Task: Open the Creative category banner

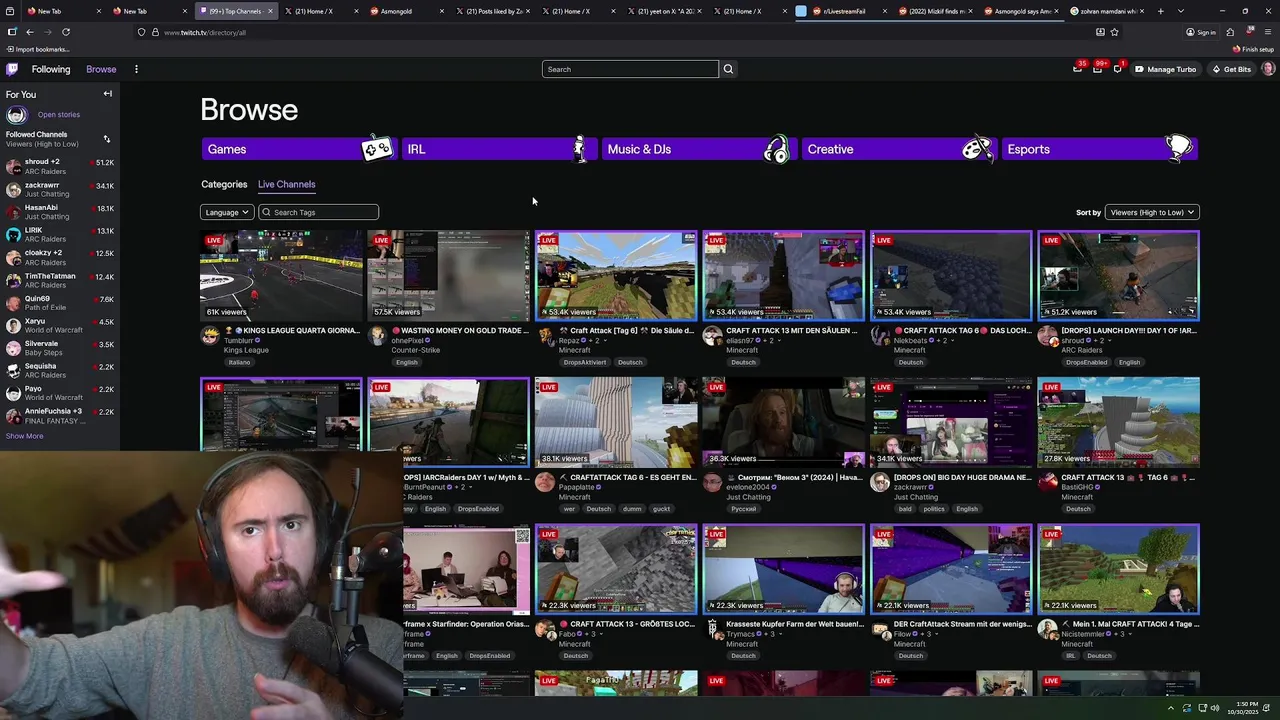Action: tap(899, 149)
